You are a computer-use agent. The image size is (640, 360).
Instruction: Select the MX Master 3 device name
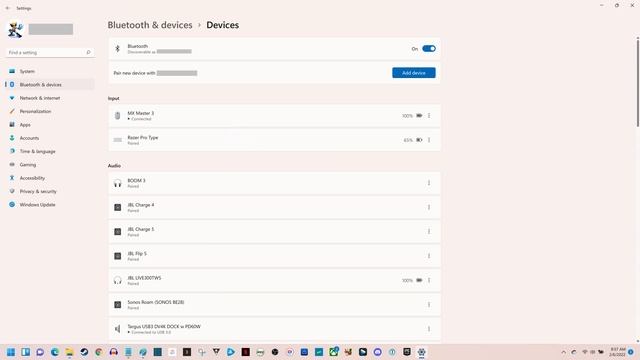(141, 113)
